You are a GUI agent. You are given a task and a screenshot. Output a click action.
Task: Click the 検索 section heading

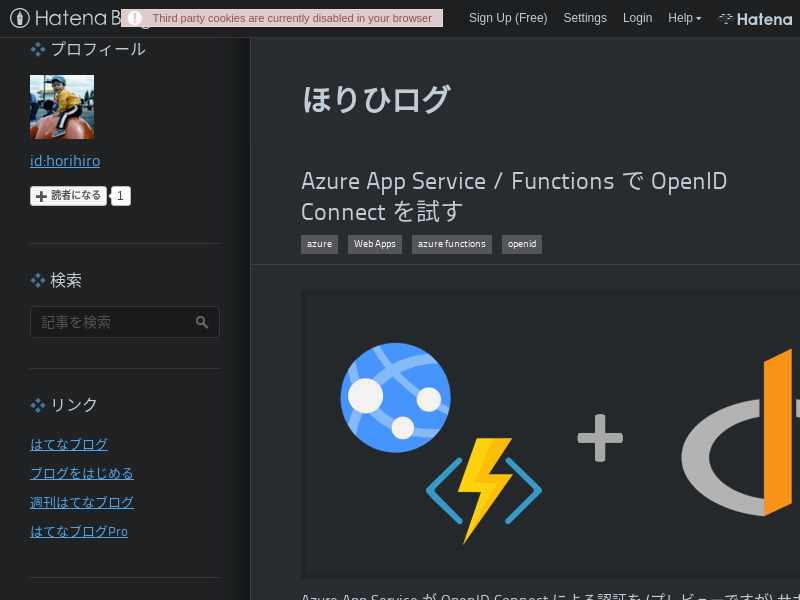coord(56,280)
